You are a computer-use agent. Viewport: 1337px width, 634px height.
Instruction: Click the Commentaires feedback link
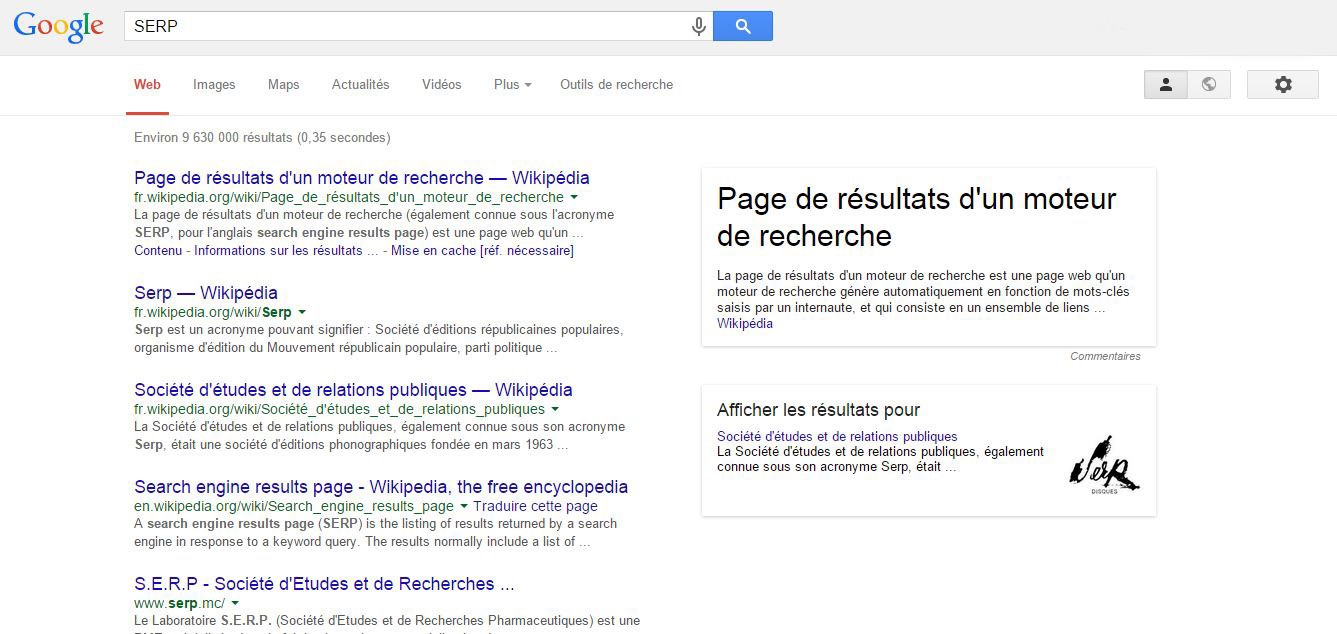coord(1105,356)
